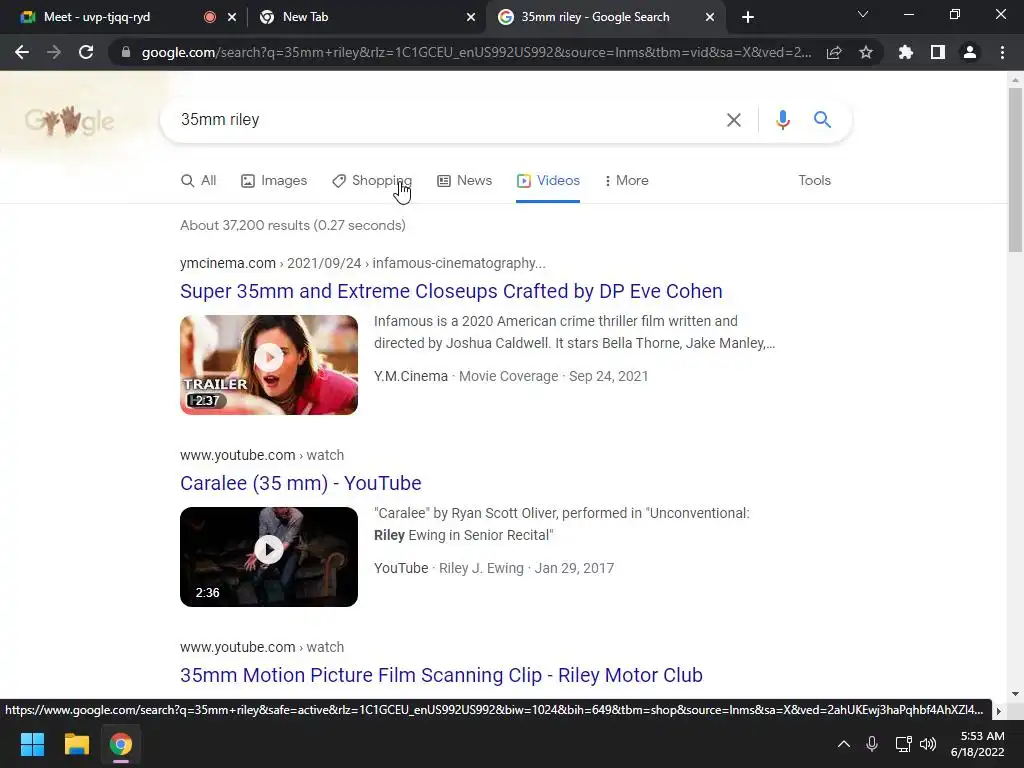Viewport: 1024px width, 768px height.
Task: Open the Windows Start menu
Action: pos(32,744)
